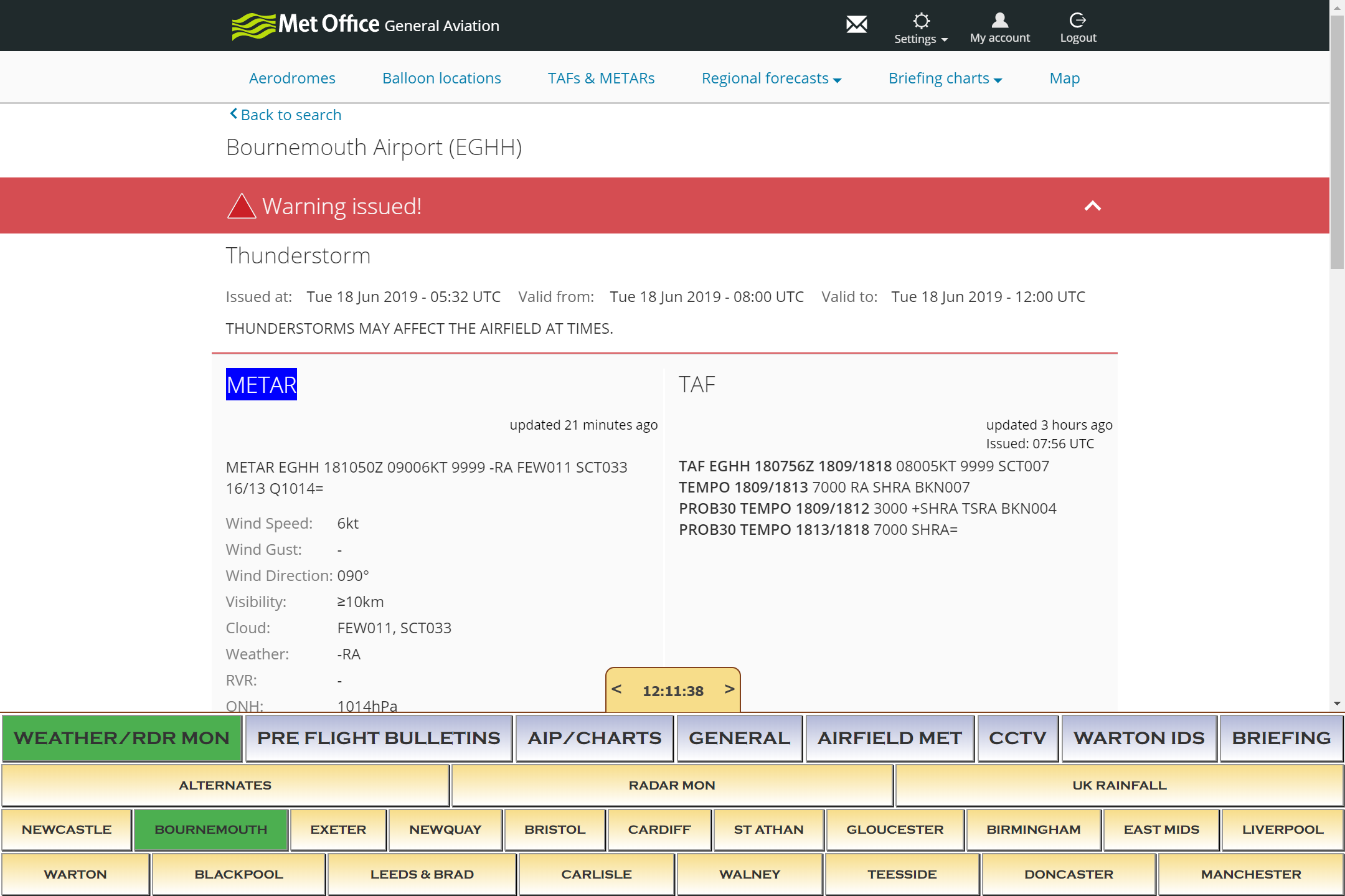1345x896 pixels.
Task: Click the 'Issued: 07:56 UTC' text
Action: pos(1040,444)
